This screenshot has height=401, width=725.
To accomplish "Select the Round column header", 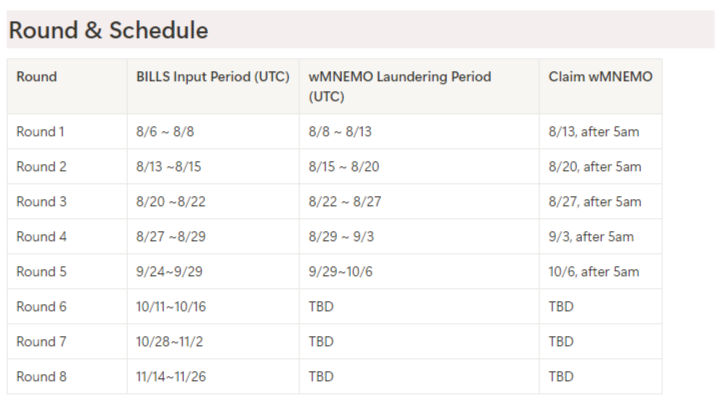I will [37, 77].
